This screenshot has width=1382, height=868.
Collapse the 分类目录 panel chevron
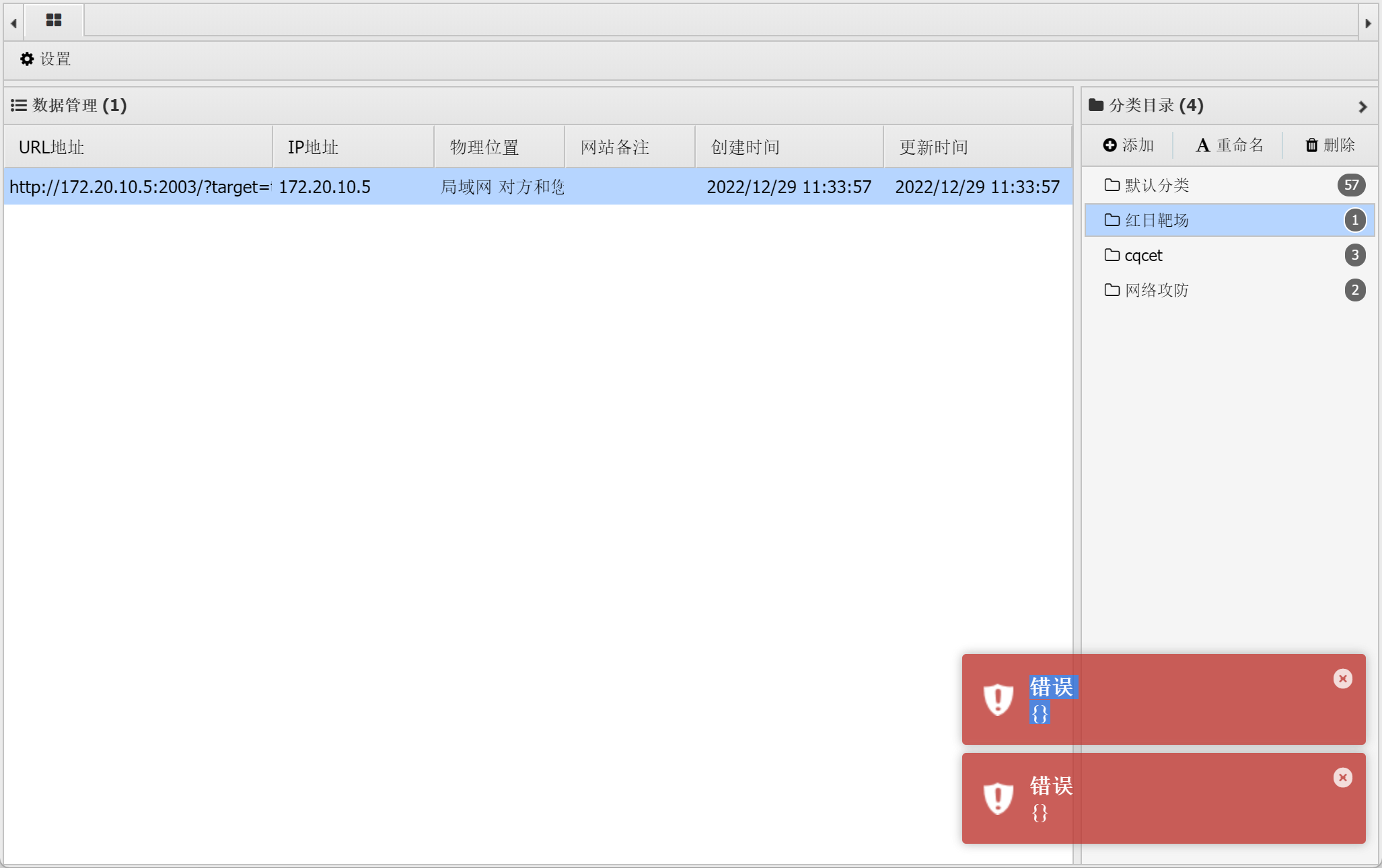(x=1362, y=106)
